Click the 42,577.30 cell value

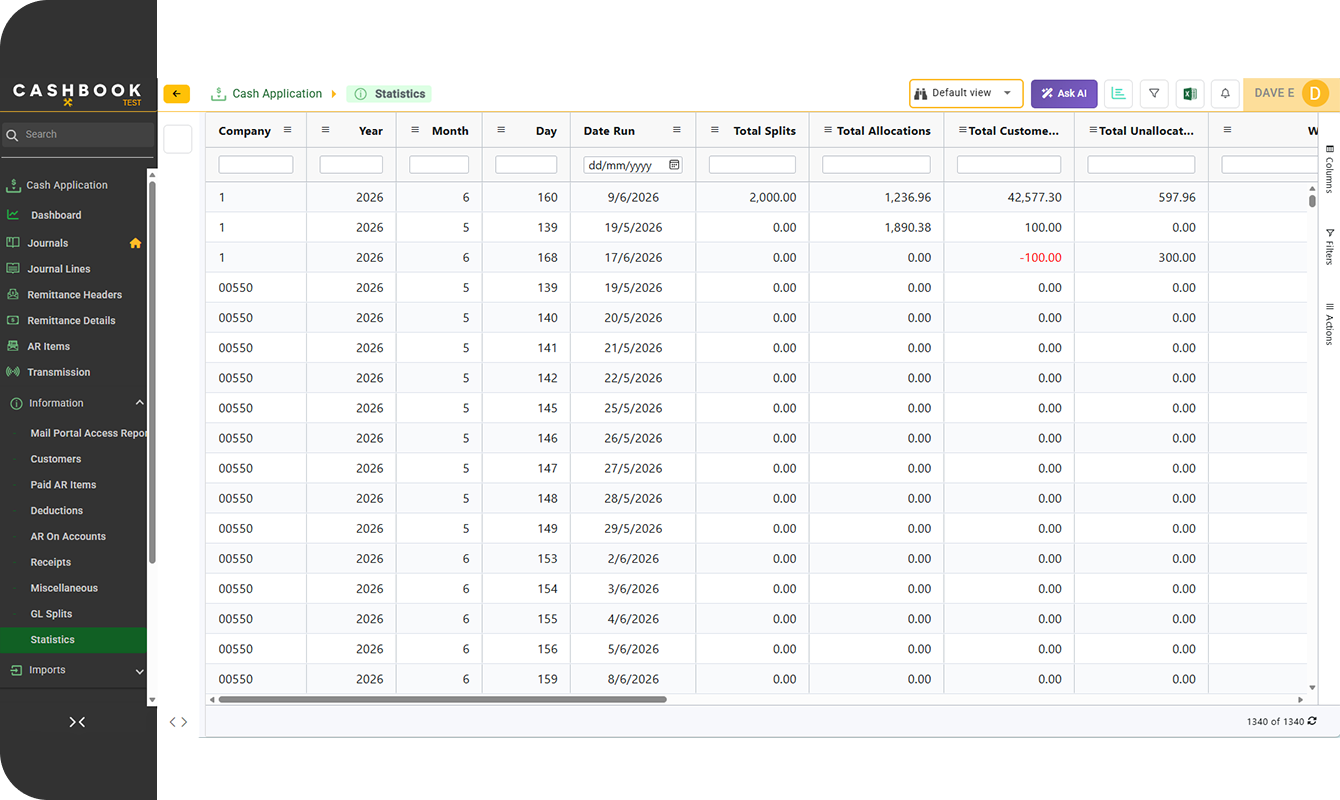(x=1035, y=198)
